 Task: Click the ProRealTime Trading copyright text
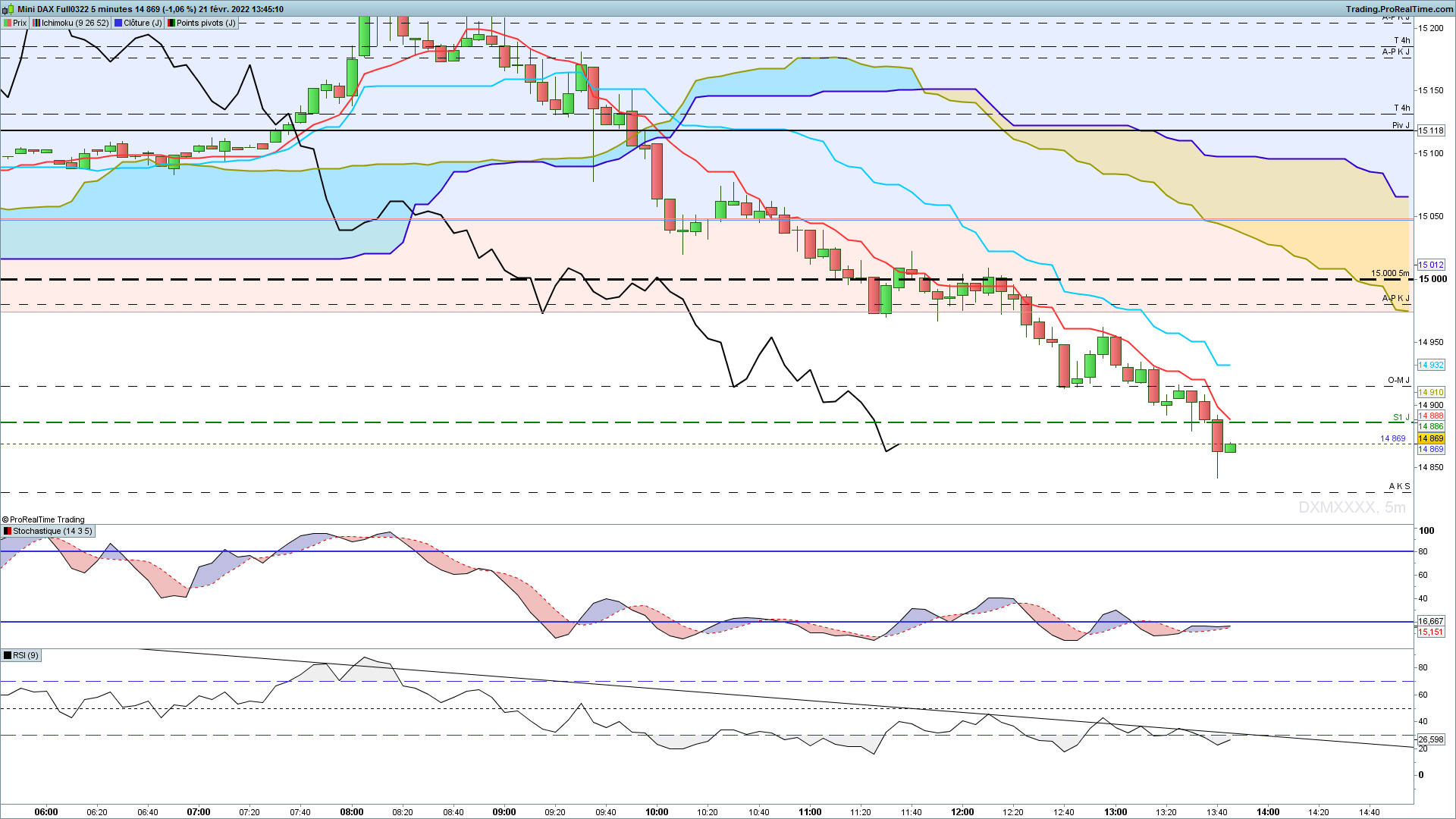click(x=43, y=519)
